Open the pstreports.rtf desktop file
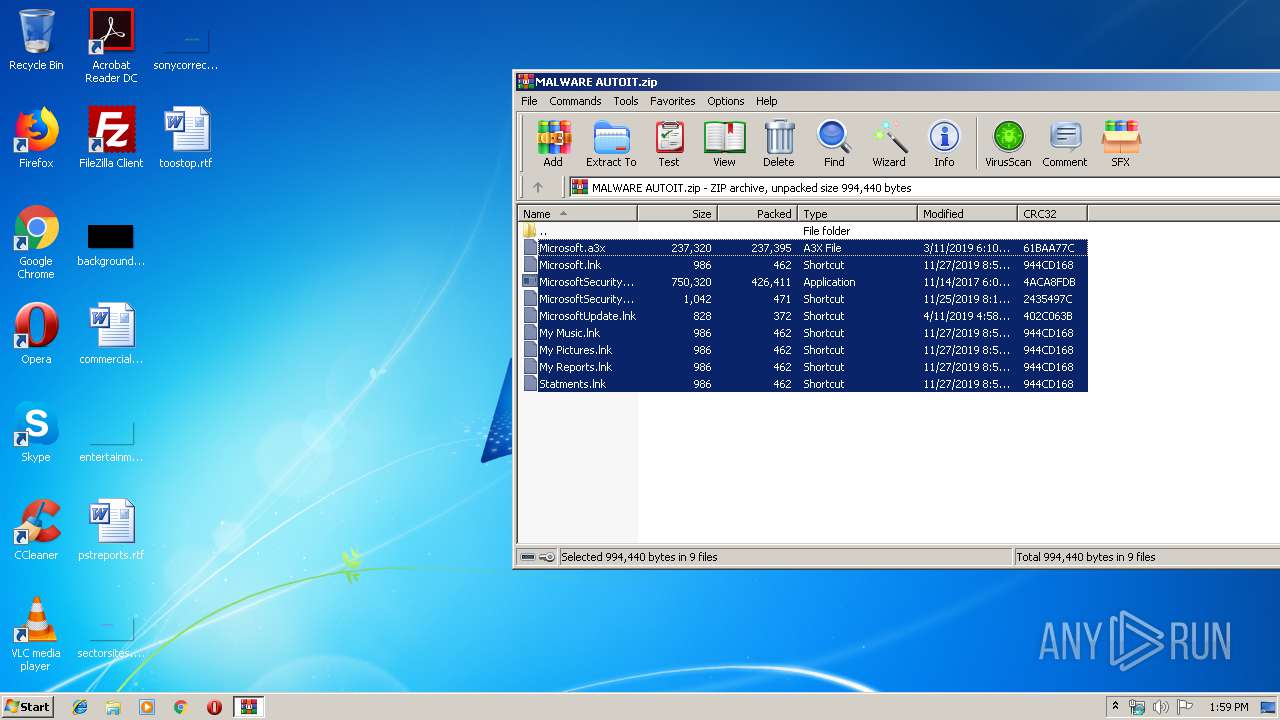 (111, 530)
